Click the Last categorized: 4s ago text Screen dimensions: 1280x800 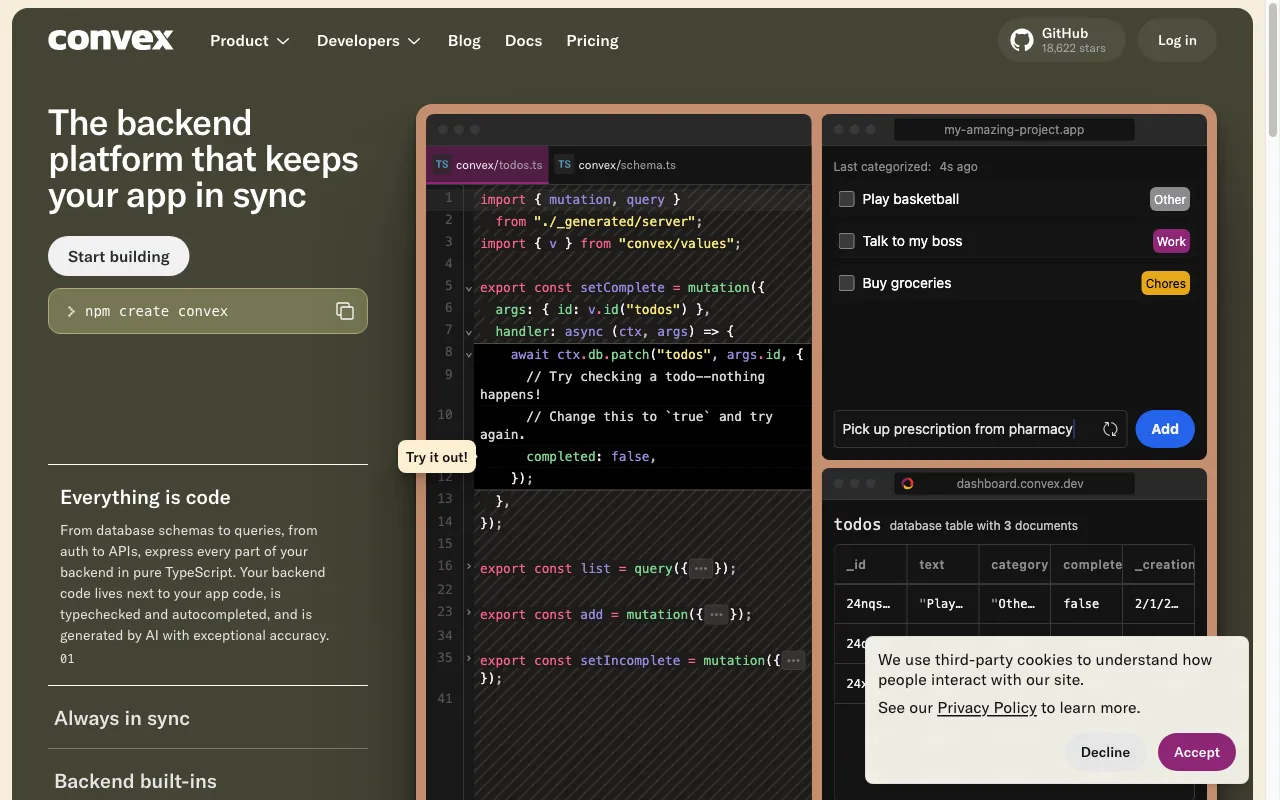point(906,167)
